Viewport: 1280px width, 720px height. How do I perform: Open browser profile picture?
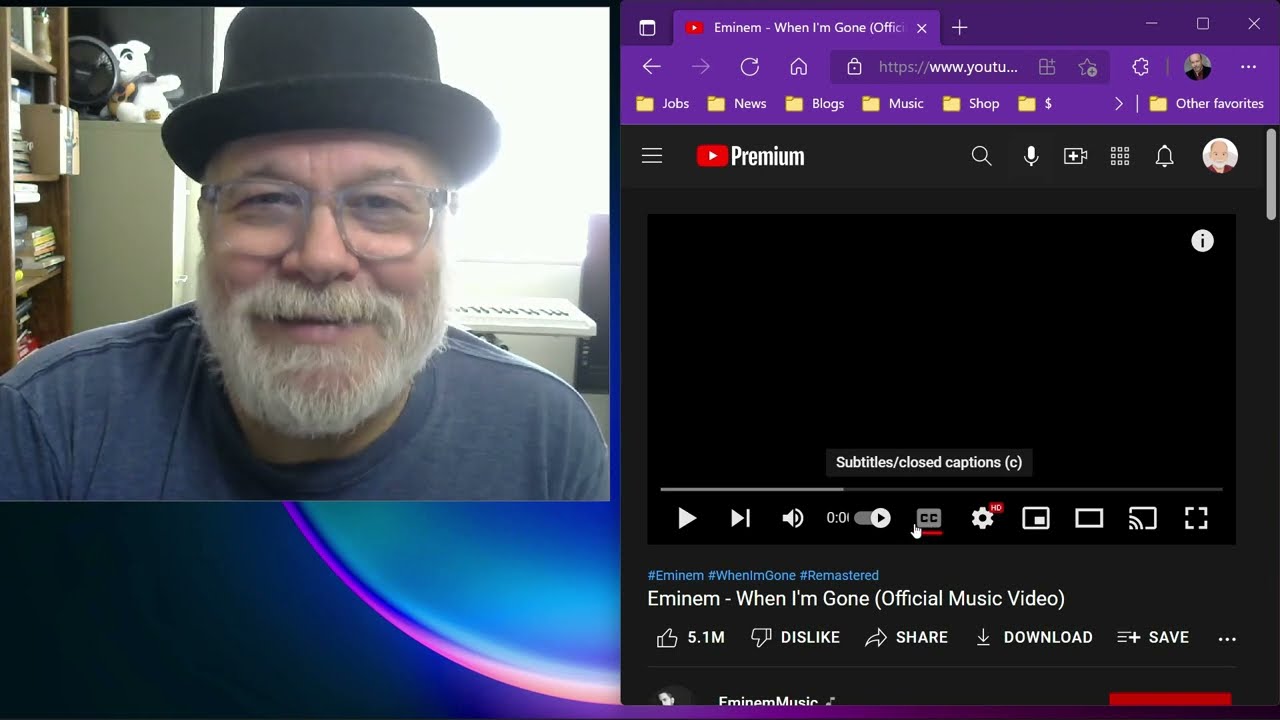pyautogui.click(x=1197, y=67)
